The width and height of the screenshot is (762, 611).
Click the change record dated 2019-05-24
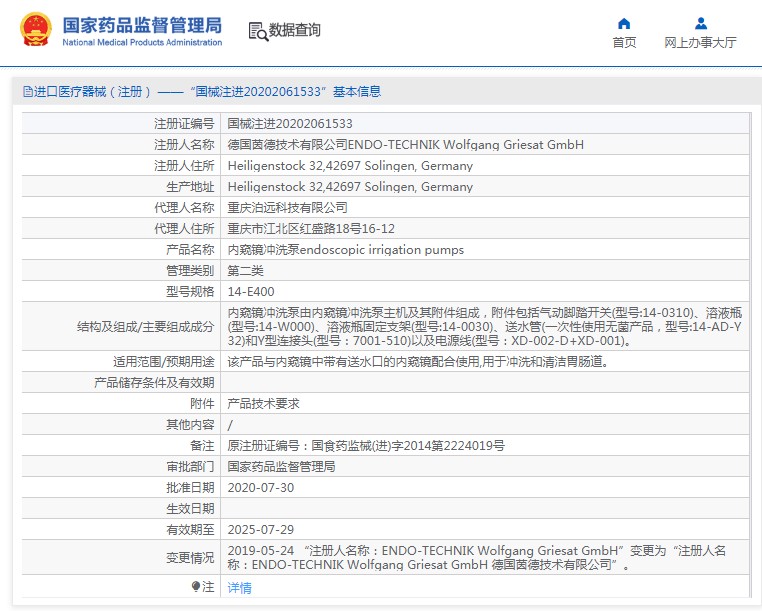point(477,557)
